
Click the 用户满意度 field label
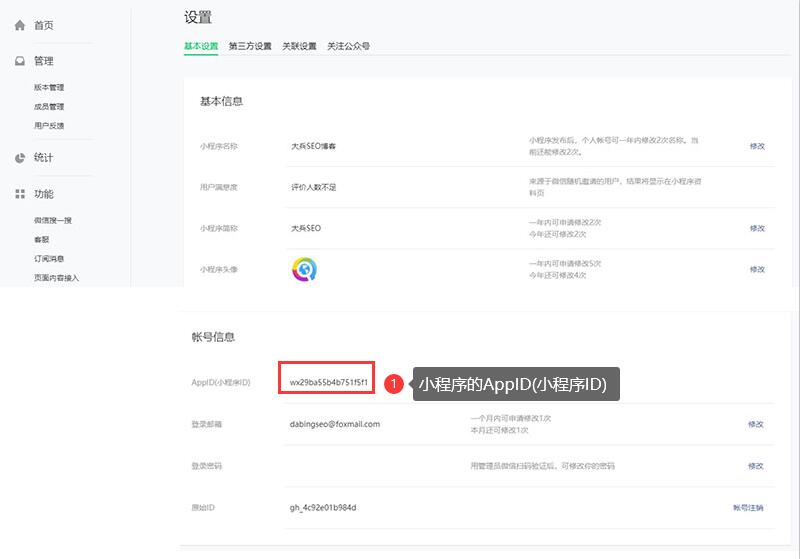(x=218, y=187)
